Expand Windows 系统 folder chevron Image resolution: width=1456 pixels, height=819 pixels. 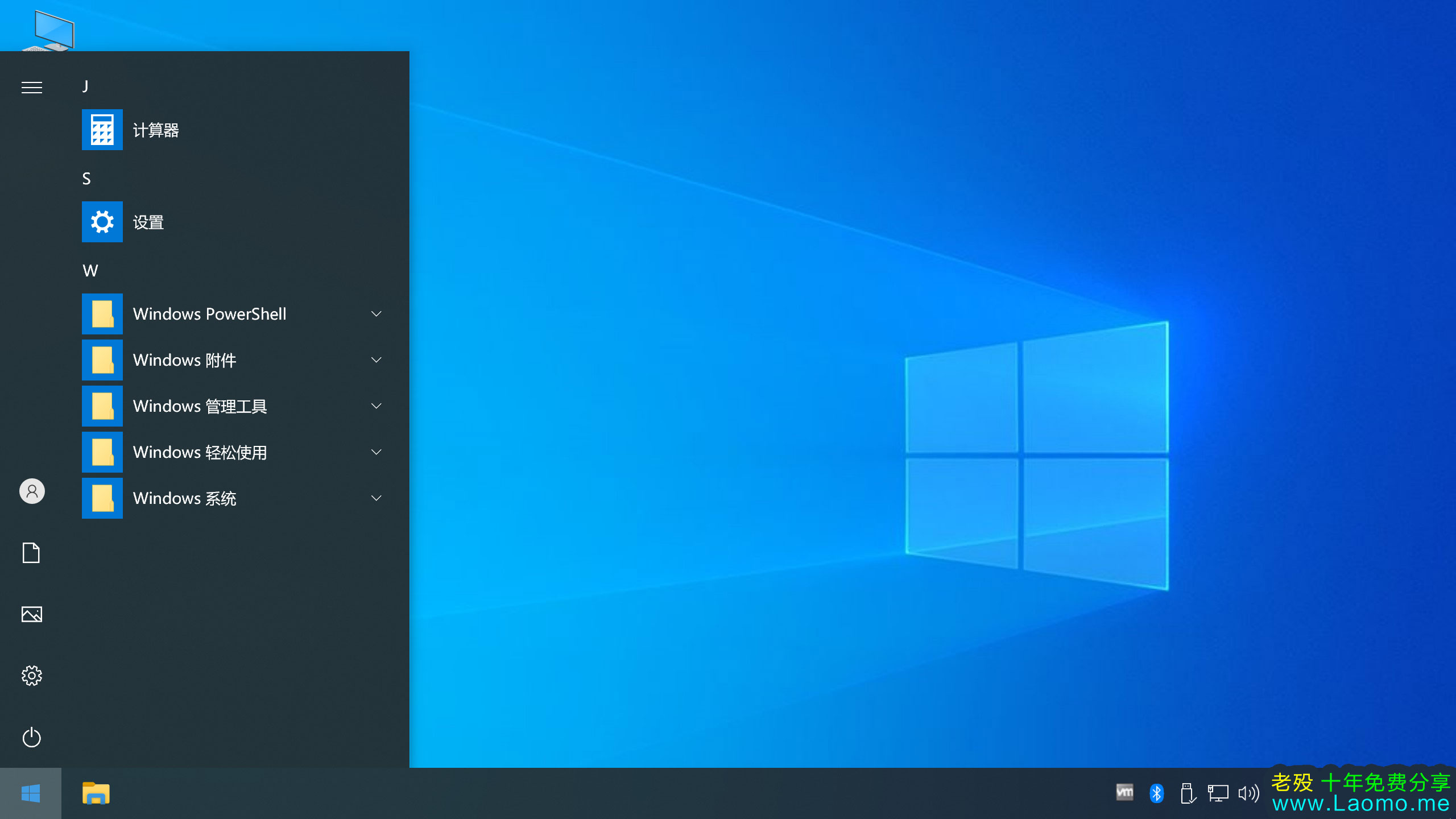[x=377, y=498]
